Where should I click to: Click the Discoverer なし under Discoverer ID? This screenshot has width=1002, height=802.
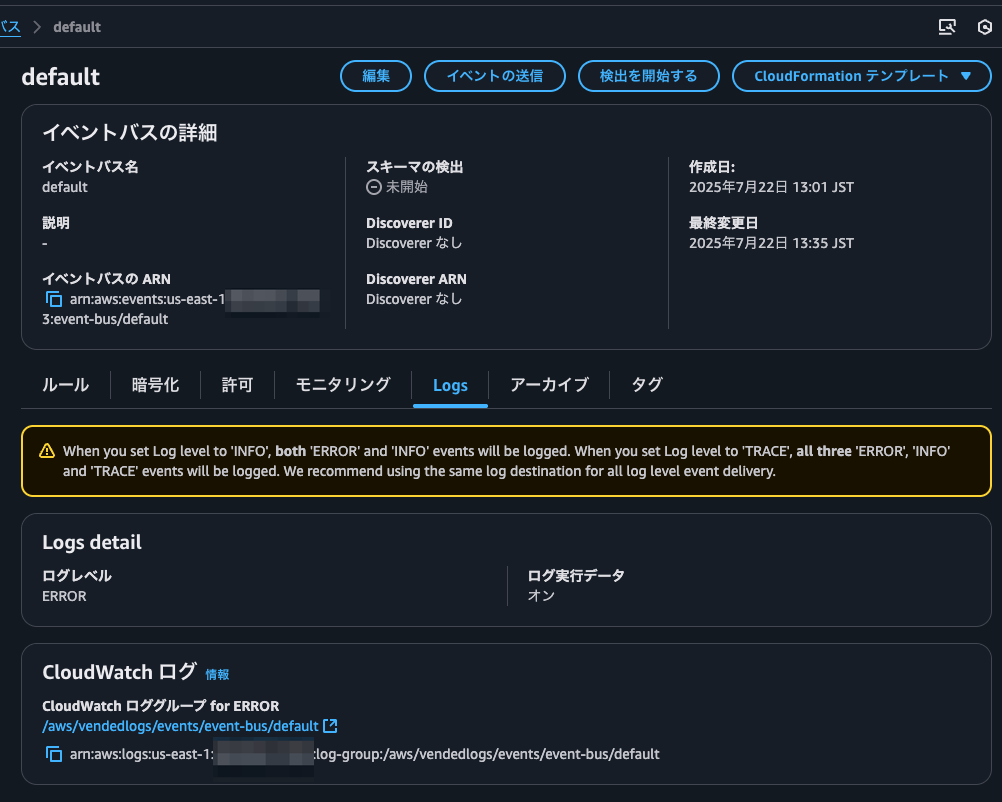tap(414, 243)
